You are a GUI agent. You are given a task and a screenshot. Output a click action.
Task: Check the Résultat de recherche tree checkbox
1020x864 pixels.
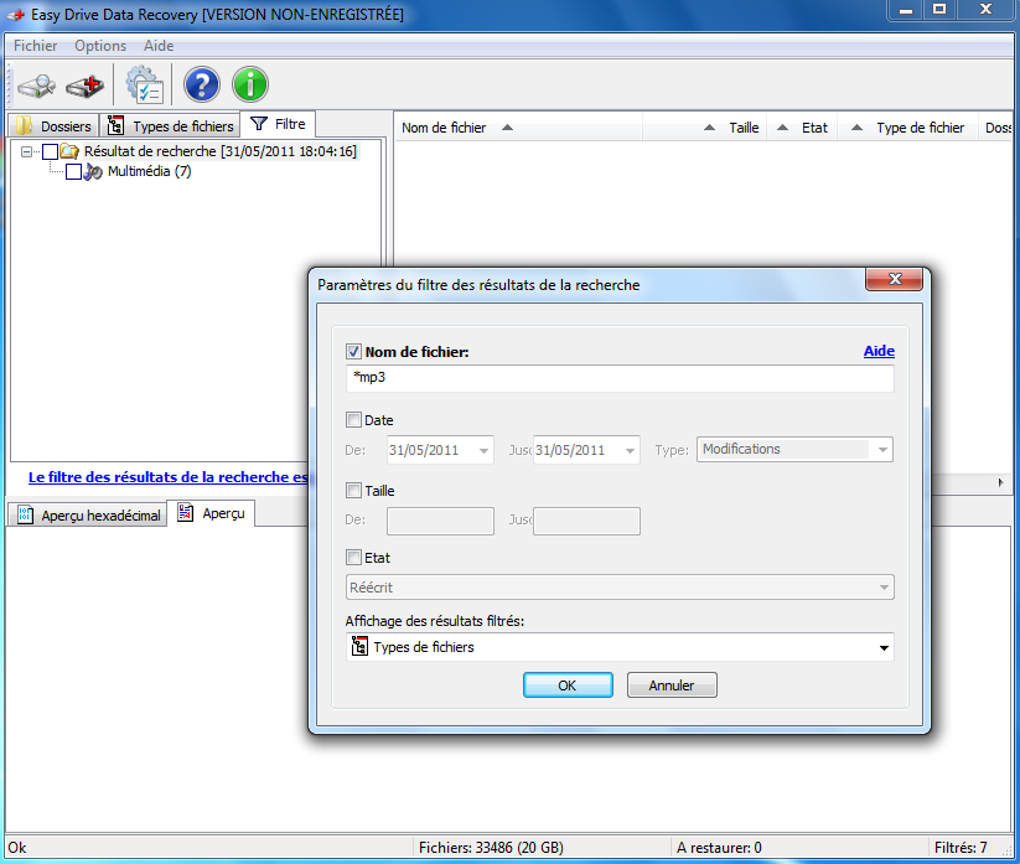[50, 152]
